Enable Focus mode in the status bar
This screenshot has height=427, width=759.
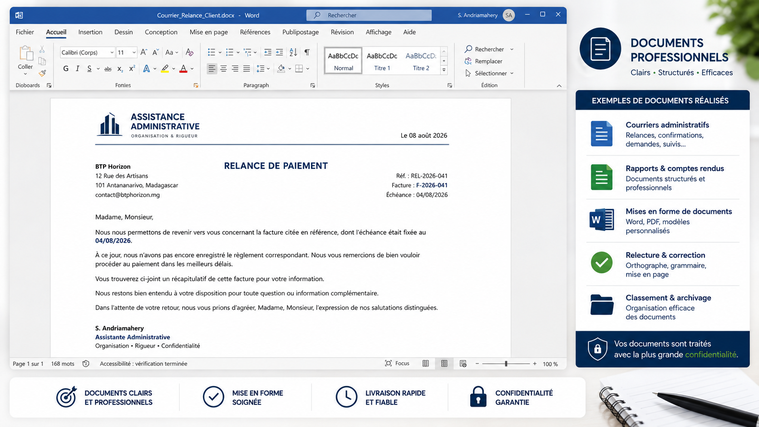(397, 364)
